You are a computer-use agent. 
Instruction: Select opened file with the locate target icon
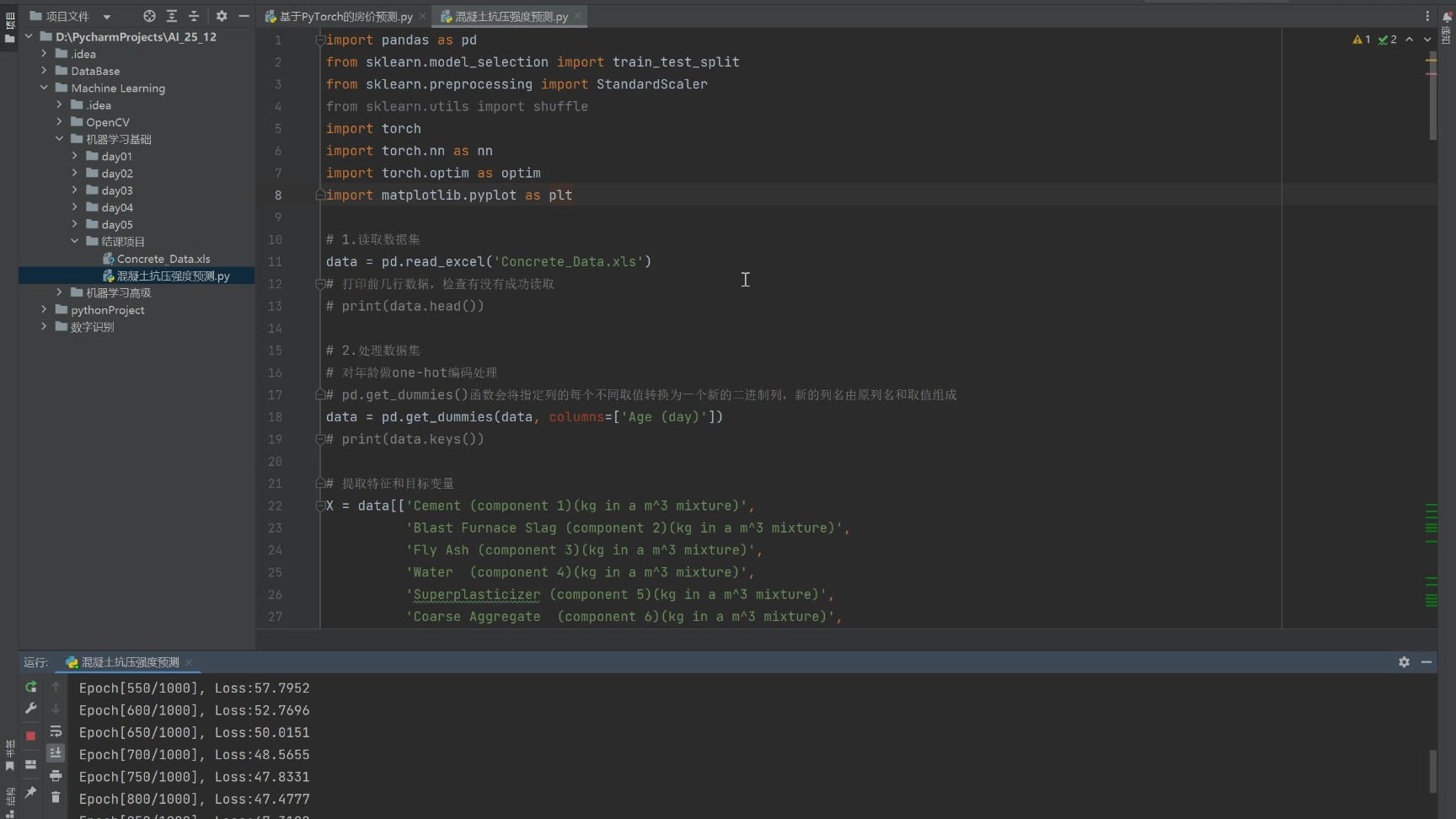coord(149,16)
